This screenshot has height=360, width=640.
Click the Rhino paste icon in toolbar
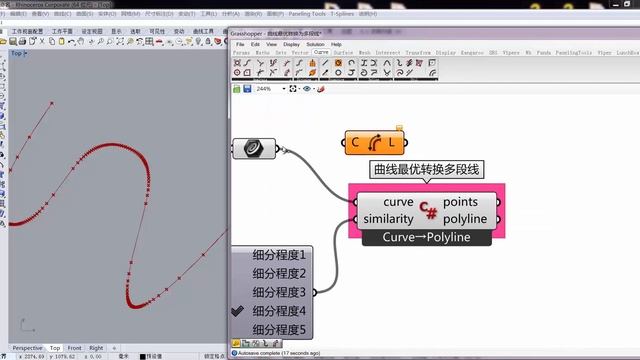click(x=62, y=41)
